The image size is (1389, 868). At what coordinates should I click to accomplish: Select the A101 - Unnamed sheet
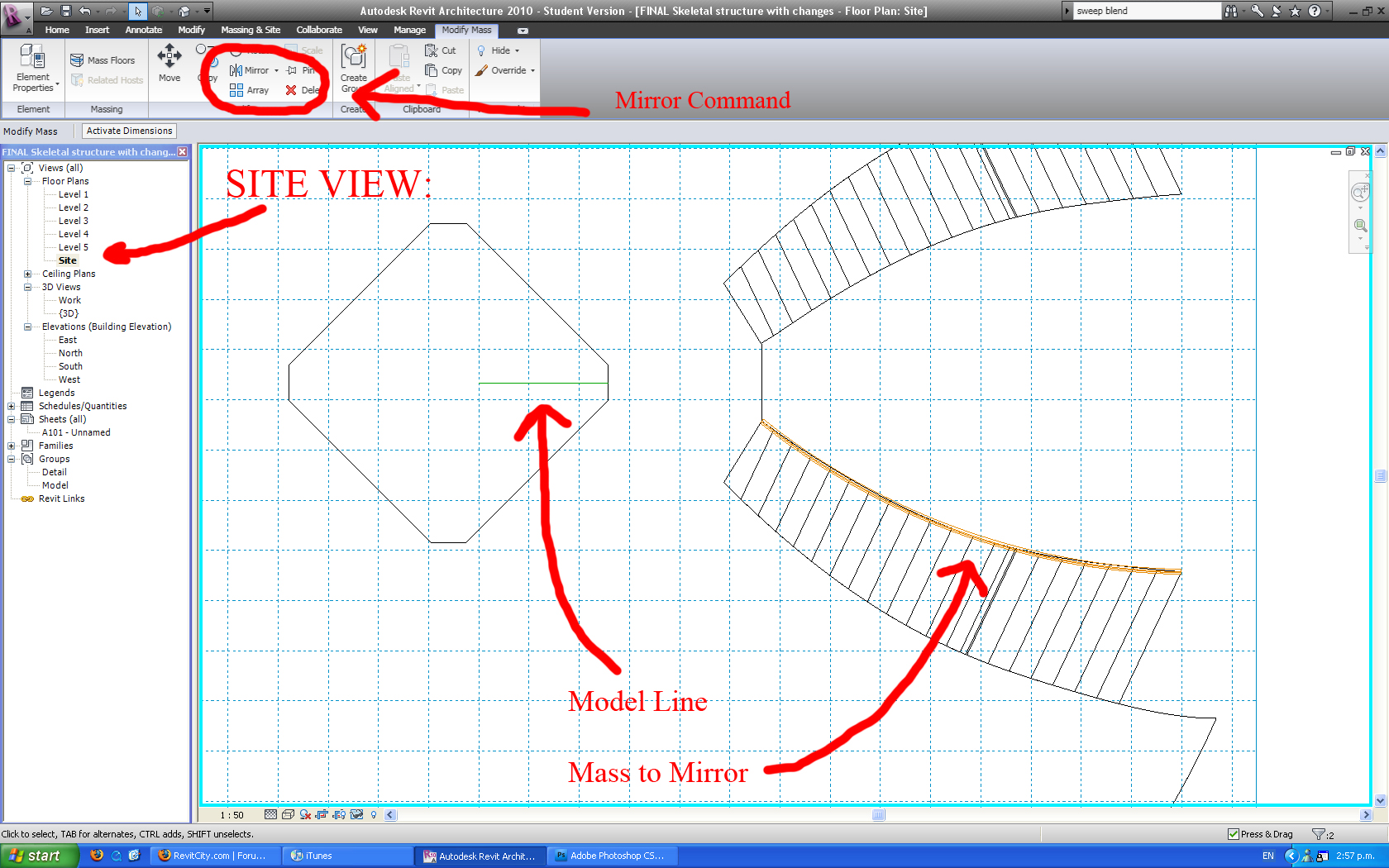76,432
